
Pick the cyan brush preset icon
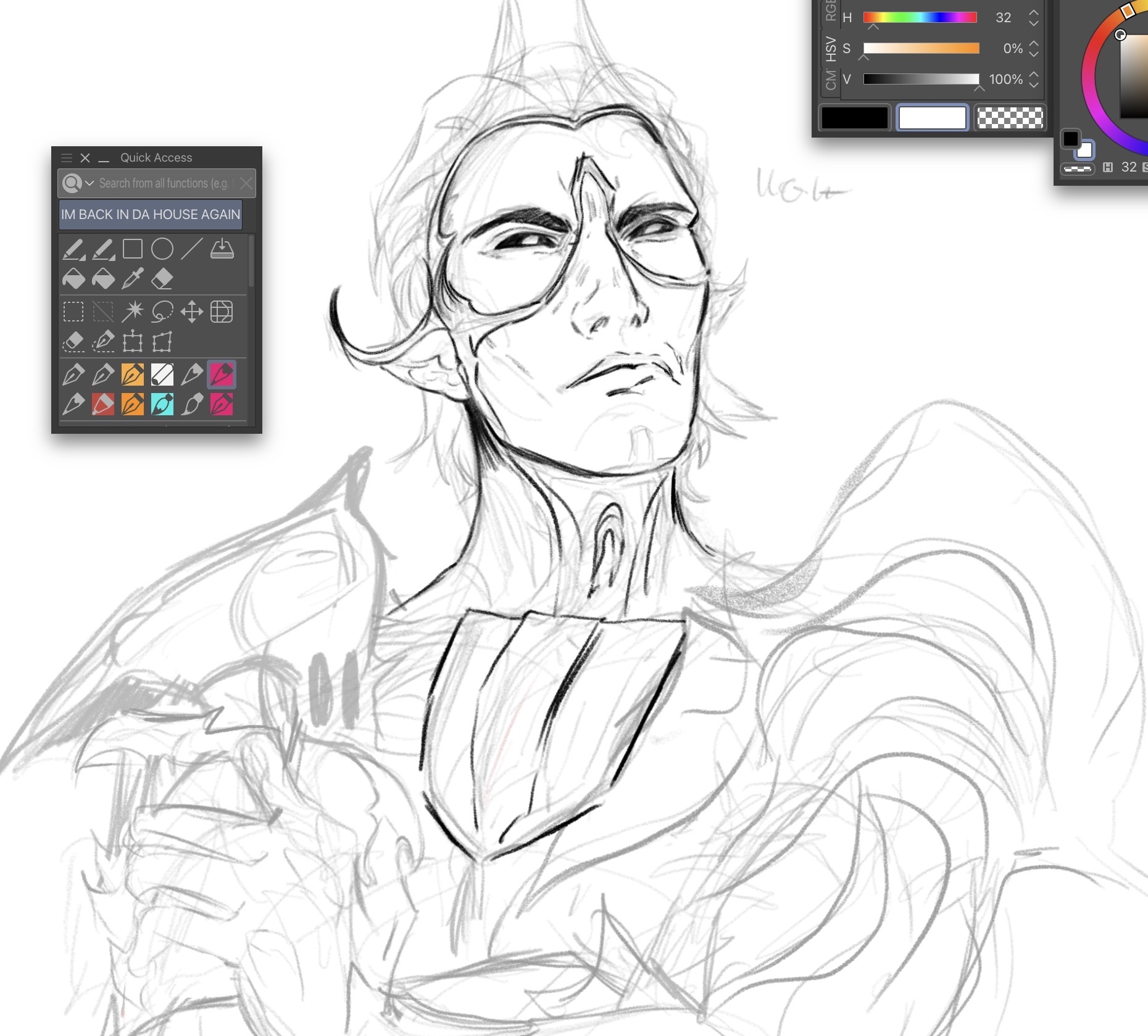(x=162, y=405)
